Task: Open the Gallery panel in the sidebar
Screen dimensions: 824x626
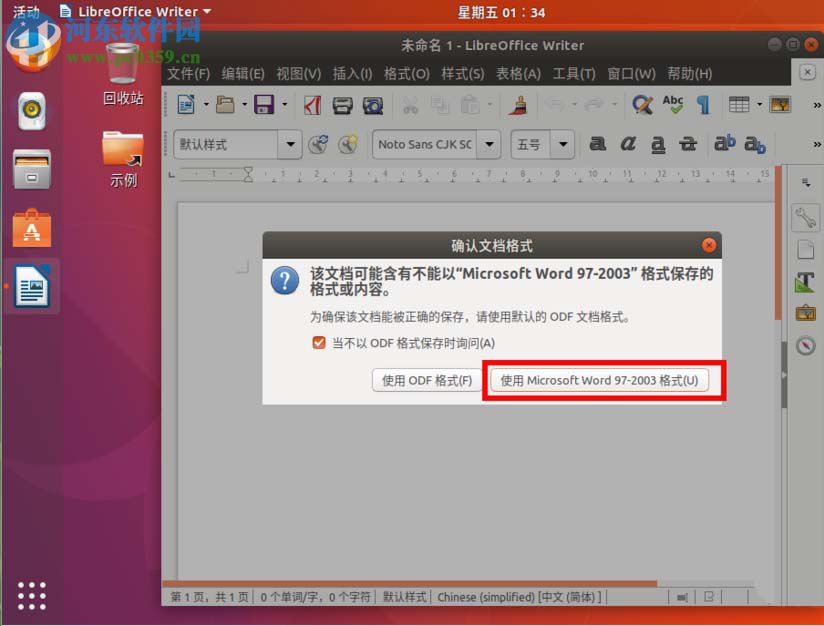Action: click(x=805, y=312)
